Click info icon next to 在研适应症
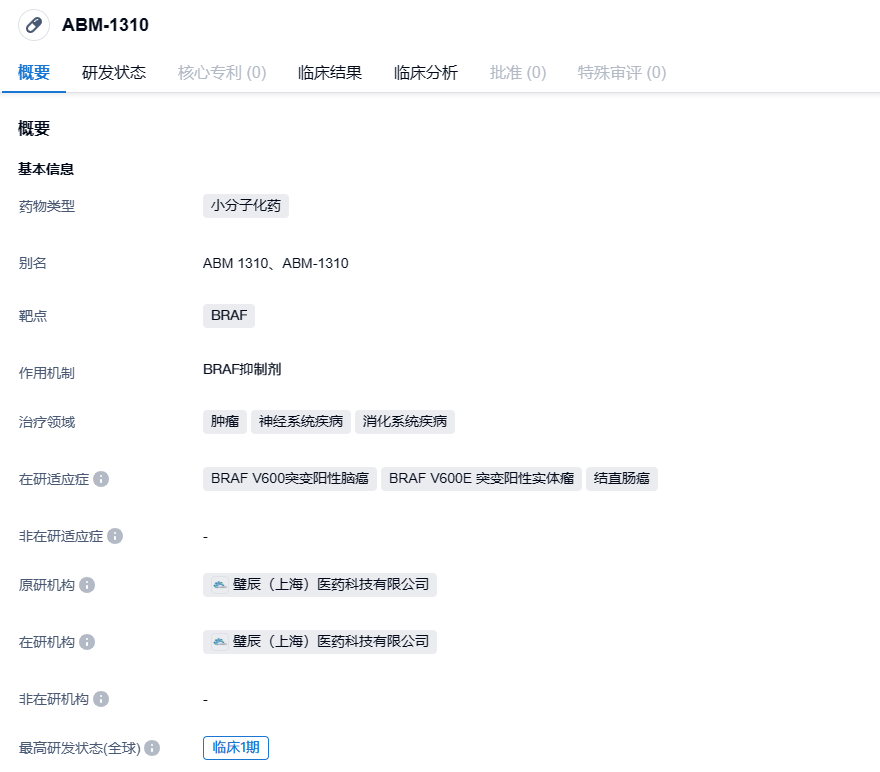The image size is (880, 772). pos(101,479)
